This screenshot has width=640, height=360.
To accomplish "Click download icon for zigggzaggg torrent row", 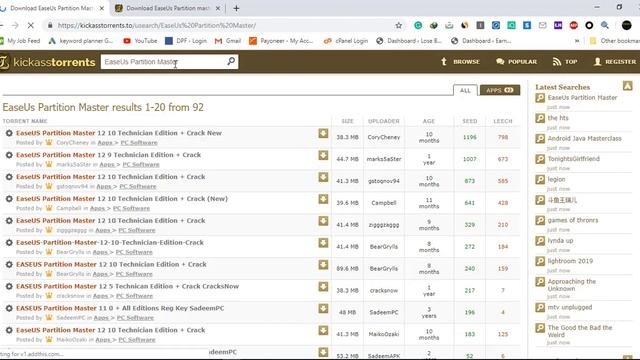I will (323, 221).
